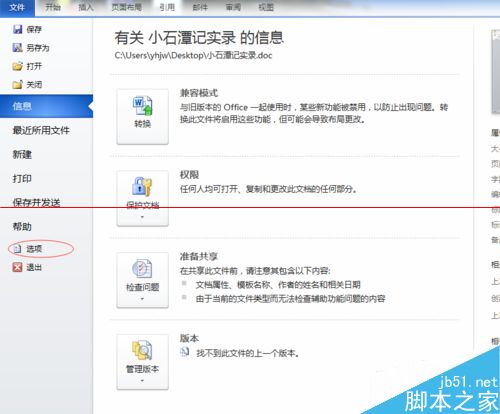The width and height of the screenshot is (500, 414).
Task: Click the document title 有关 小石潭记实录 的信息
Action: pos(199,37)
